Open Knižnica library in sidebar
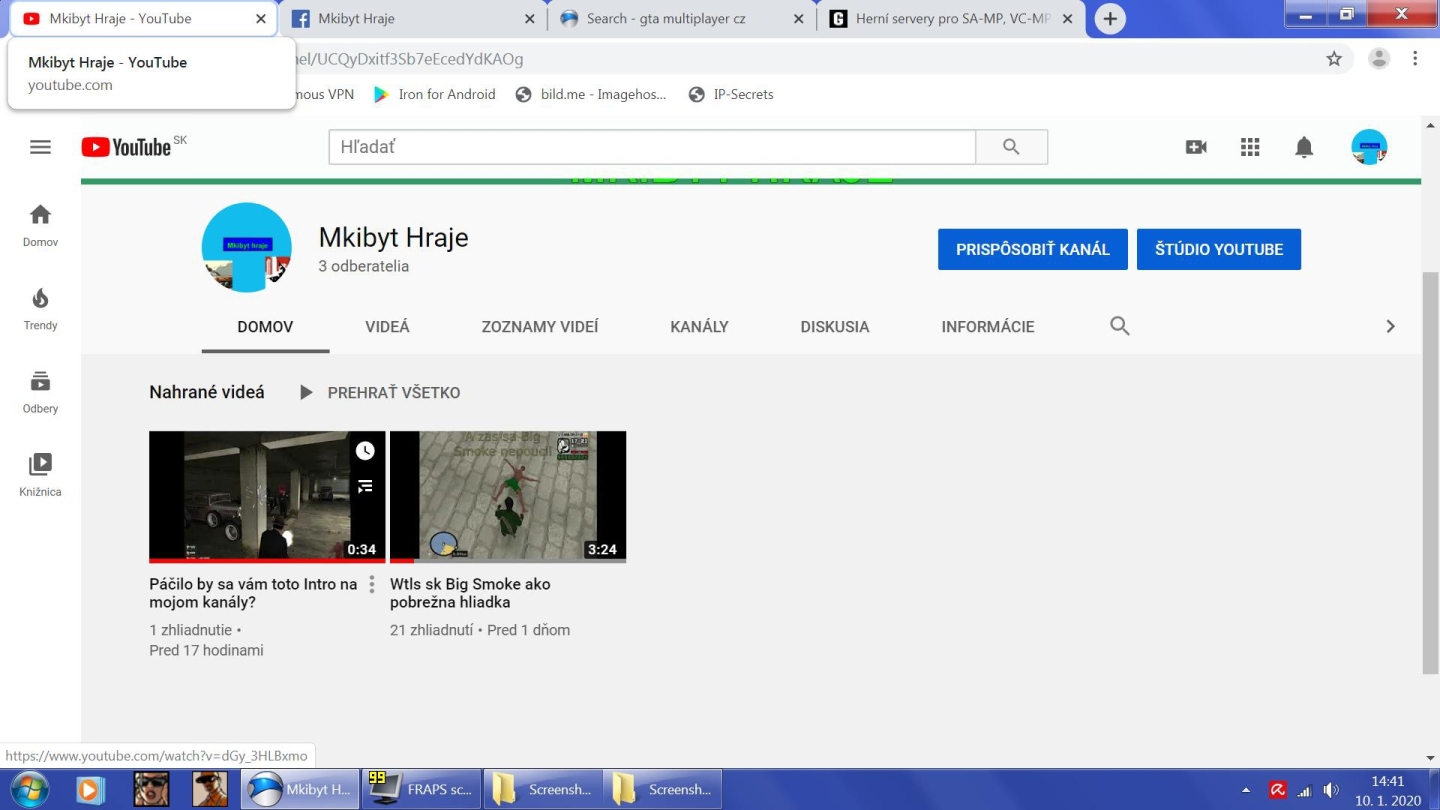 40,475
